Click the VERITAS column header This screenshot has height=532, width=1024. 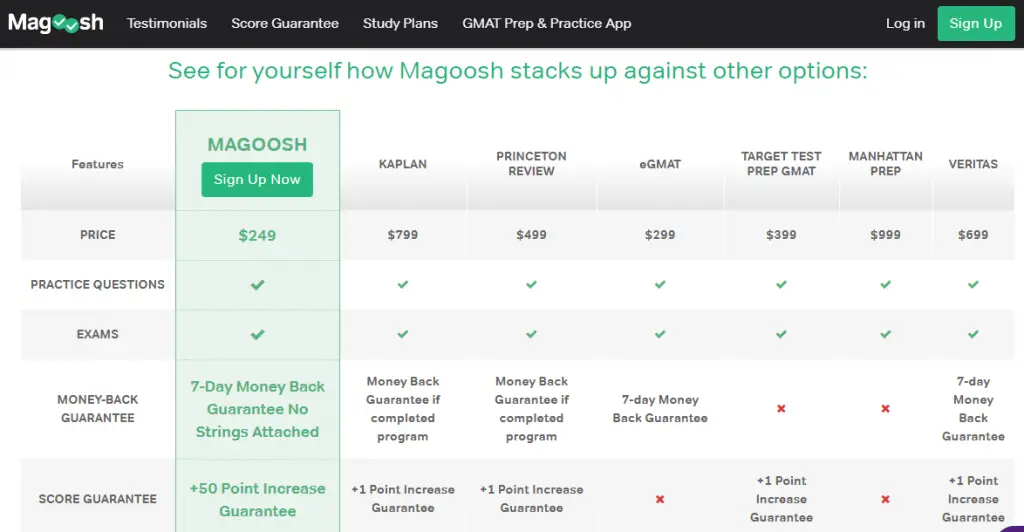pyautogui.click(x=973, y=164)
